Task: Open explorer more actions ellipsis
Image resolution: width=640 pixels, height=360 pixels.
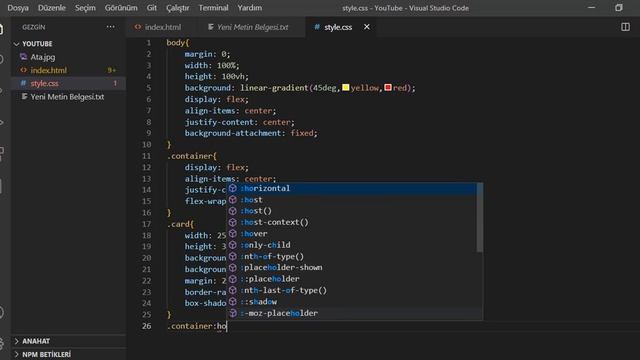Action: click(111, 27)
